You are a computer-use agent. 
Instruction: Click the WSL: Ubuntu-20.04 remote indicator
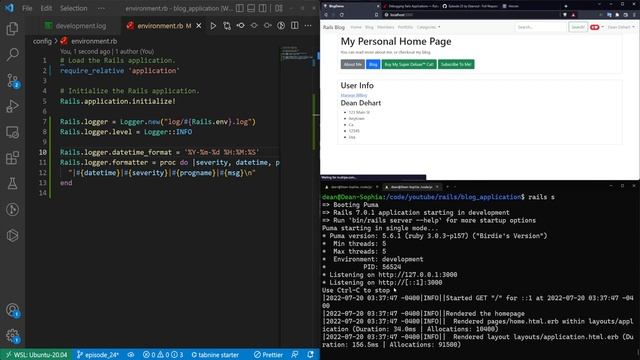click(36, 355)
